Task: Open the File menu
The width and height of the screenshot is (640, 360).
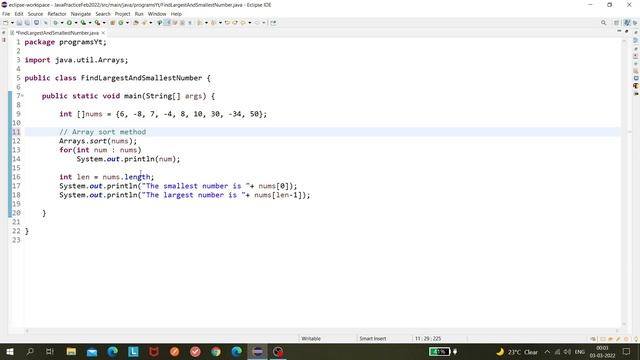Action: [6, 14]
